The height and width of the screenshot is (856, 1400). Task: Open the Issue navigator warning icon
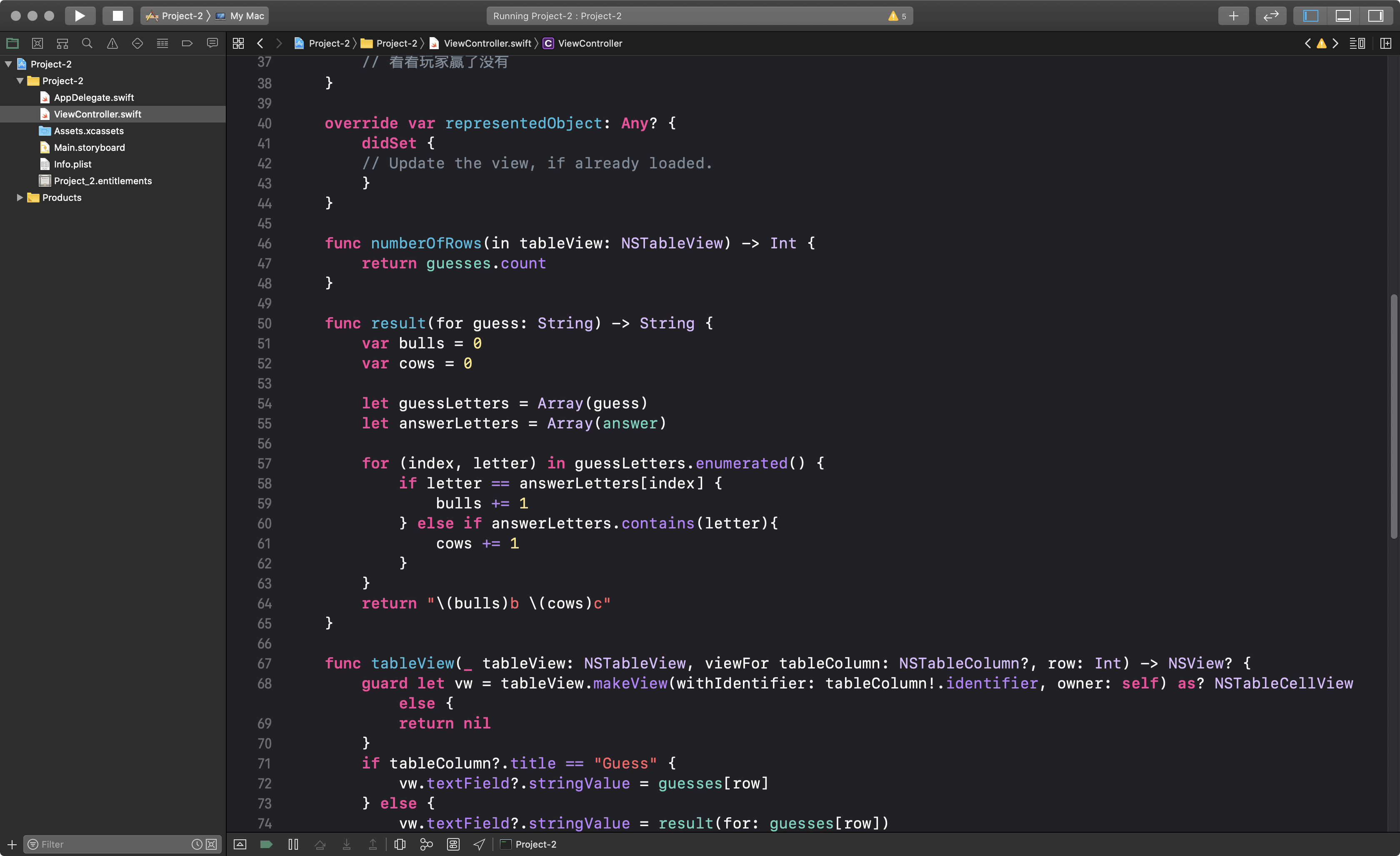112,43
